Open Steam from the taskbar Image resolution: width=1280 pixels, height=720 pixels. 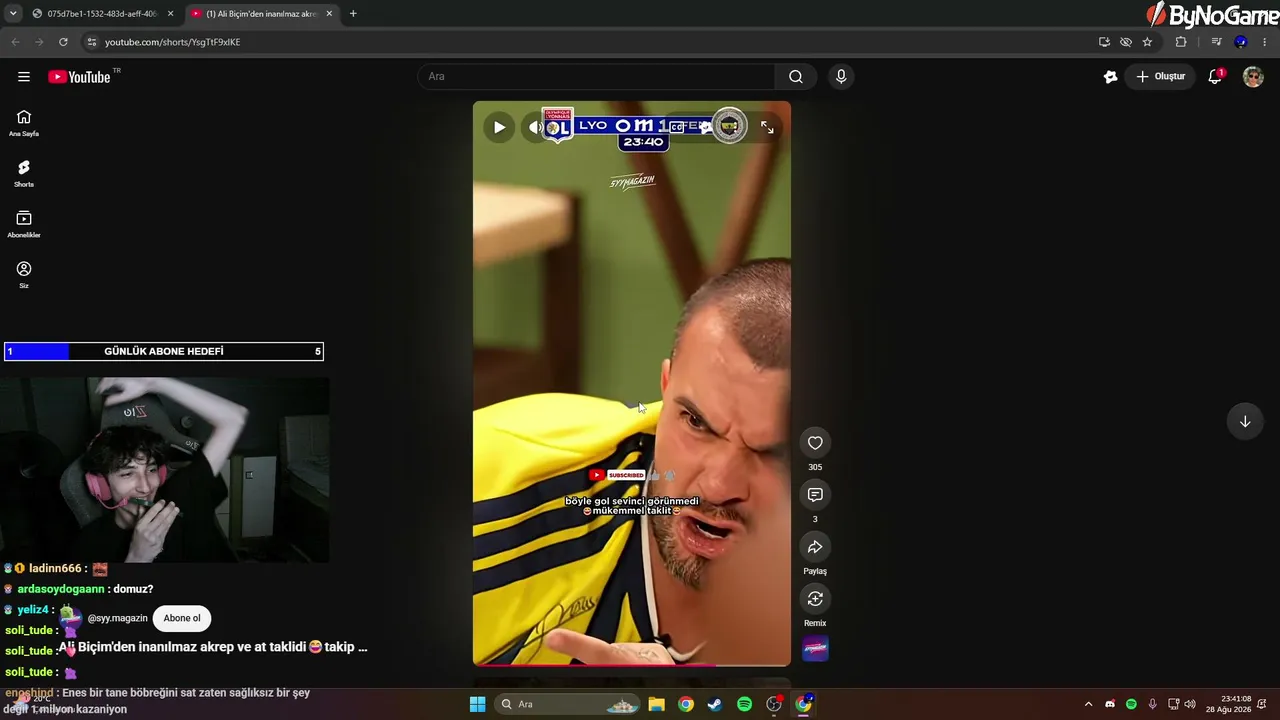tap(715, 704)
